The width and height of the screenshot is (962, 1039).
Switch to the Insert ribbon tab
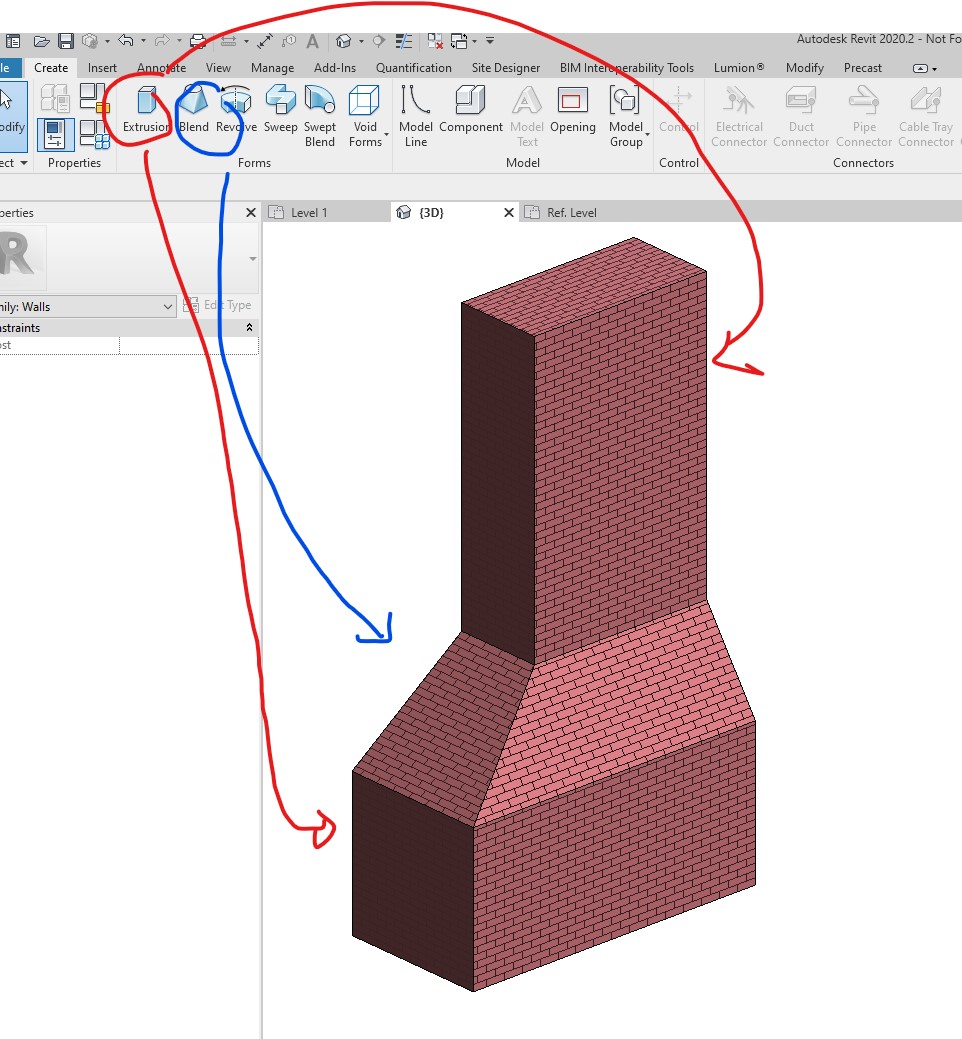point(102,68)
